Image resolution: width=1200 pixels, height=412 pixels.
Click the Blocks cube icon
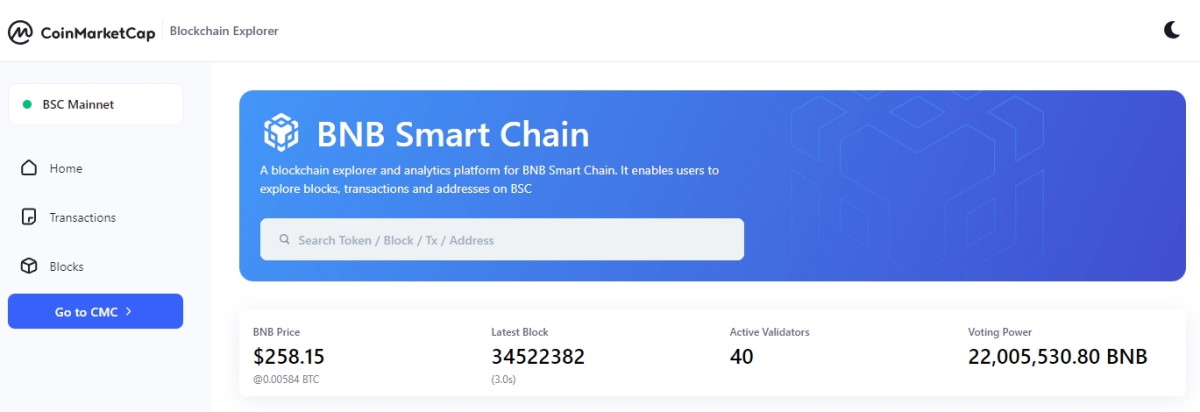[29, 267]
